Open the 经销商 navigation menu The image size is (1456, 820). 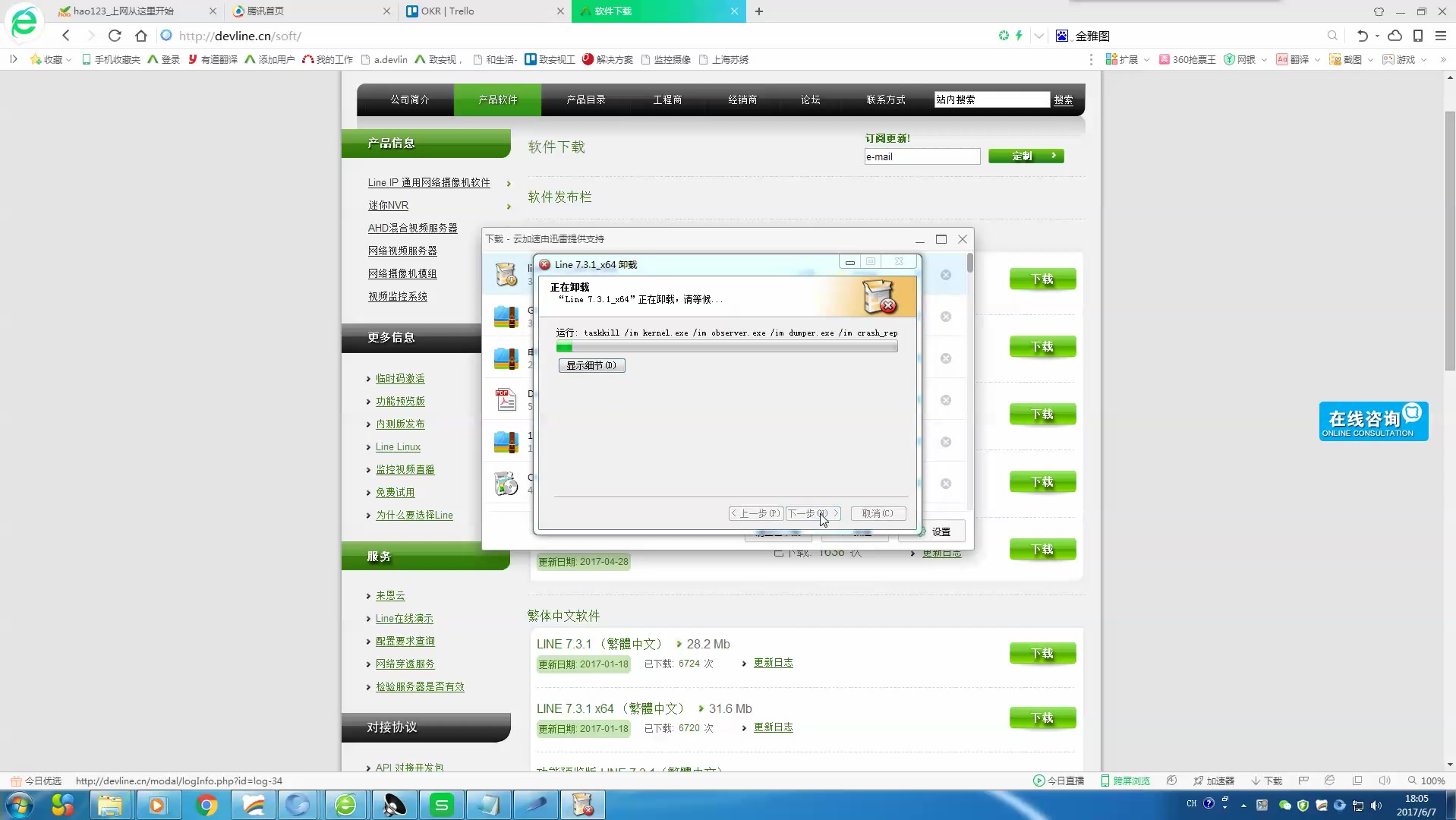(742, 99)
